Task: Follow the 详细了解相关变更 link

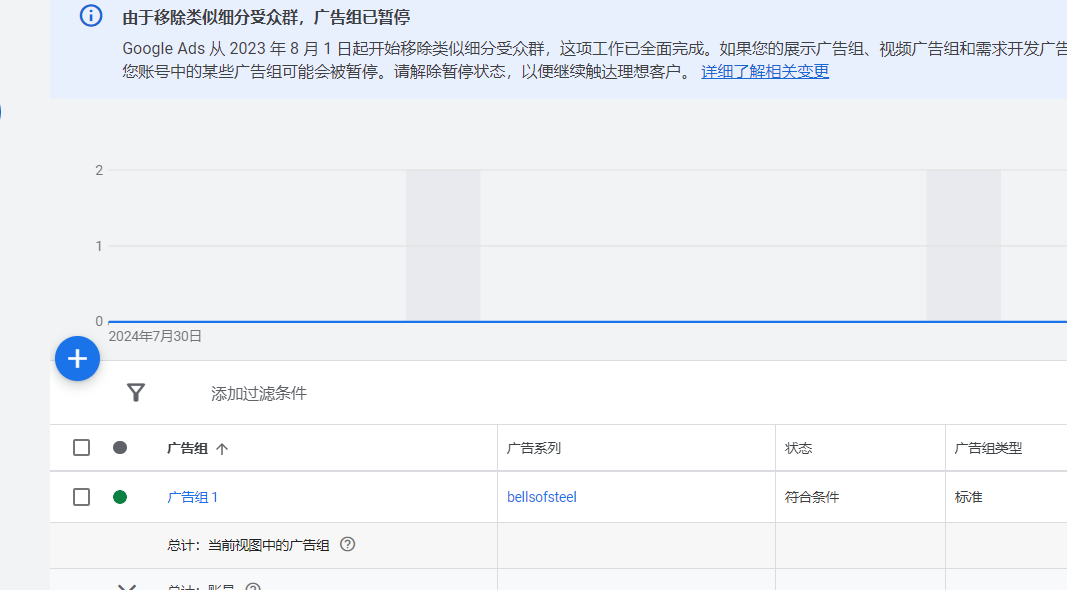Action: tap(765, 72)
